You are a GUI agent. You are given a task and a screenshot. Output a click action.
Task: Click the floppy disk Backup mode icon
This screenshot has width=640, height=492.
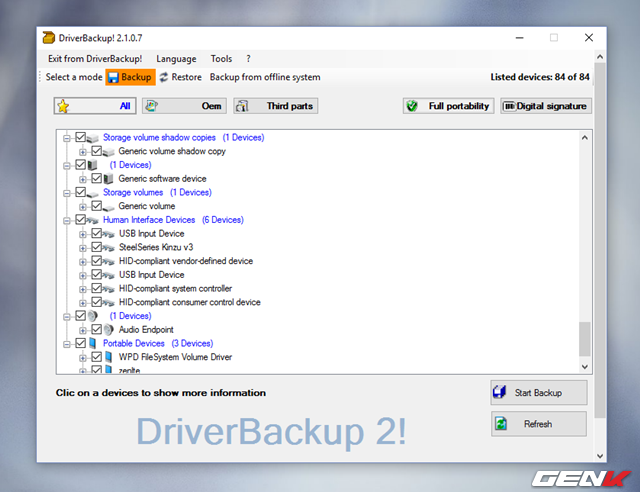pos(113,77)
